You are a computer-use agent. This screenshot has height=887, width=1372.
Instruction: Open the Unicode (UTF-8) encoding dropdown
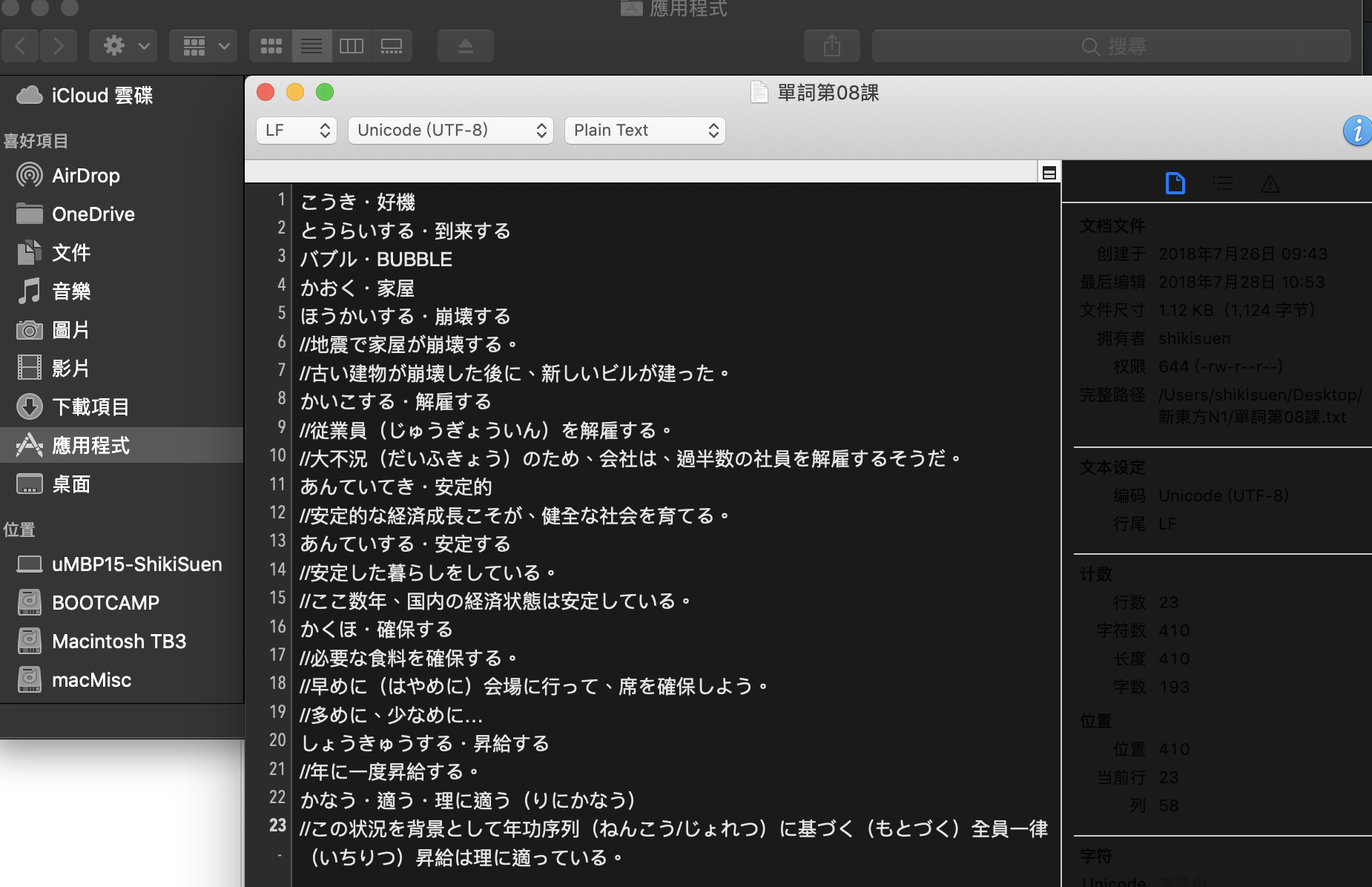[451, 131]
